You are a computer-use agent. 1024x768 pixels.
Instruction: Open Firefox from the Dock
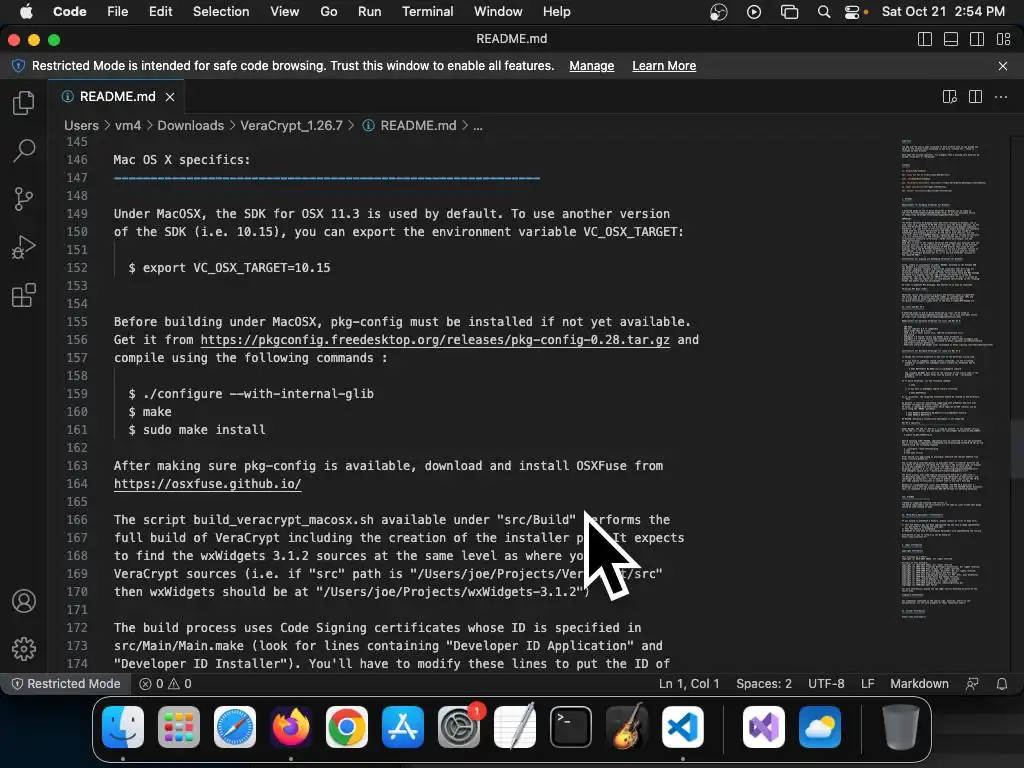coord(291,727)
